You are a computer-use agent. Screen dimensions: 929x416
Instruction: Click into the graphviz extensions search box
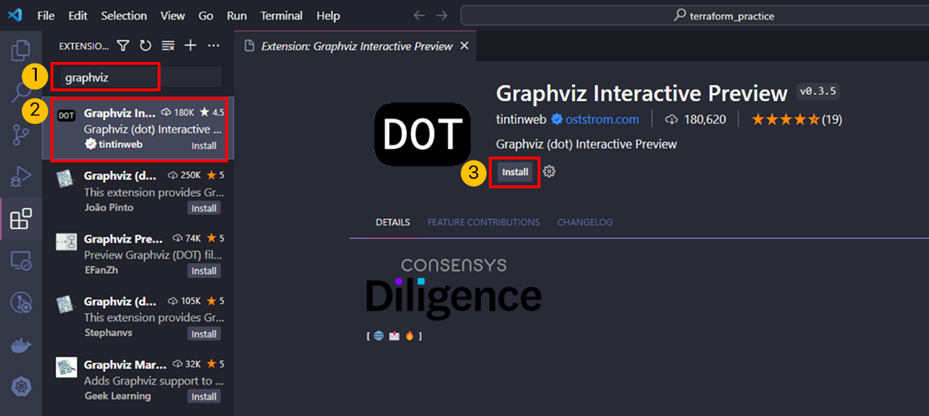click(141, 77)
